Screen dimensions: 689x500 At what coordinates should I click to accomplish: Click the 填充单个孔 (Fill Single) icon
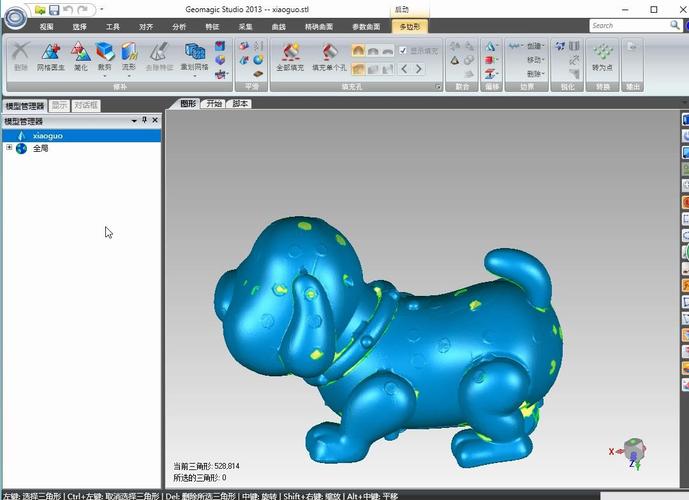329,57
